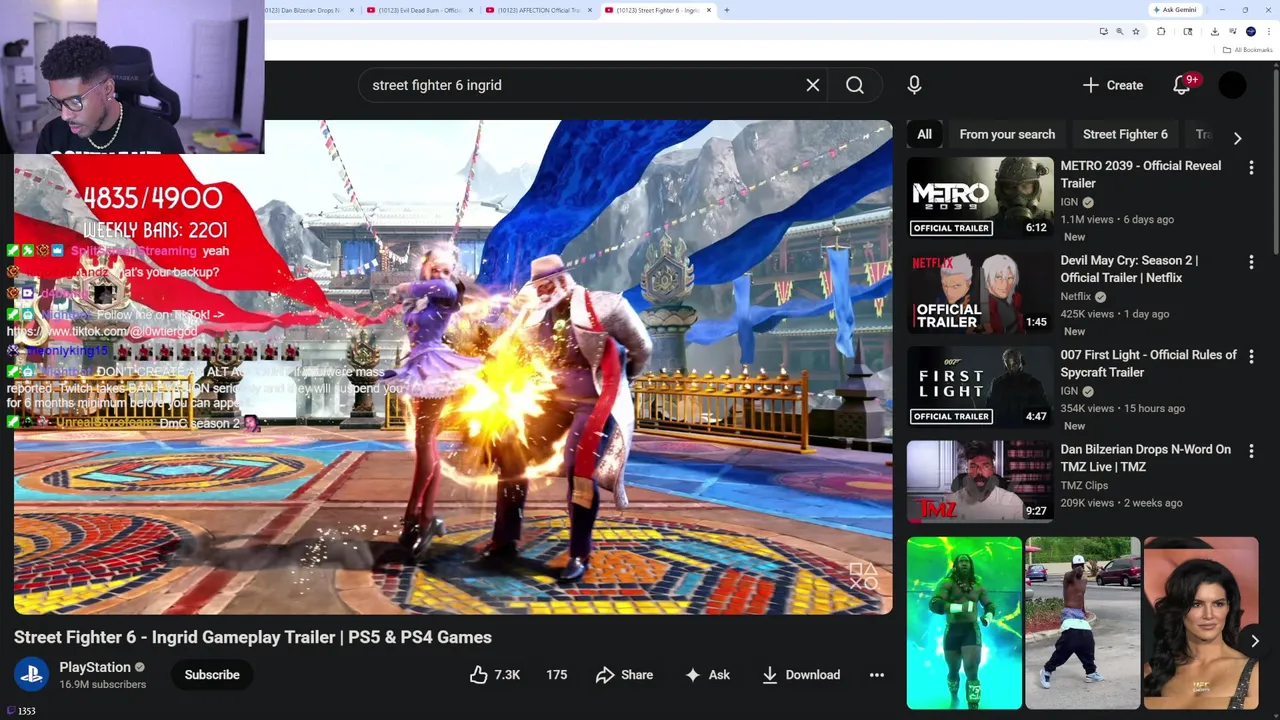Select the Street Fighter 6 chip
The width and height of the screenshot is (1280, 720).
[x=1125, y=134]
